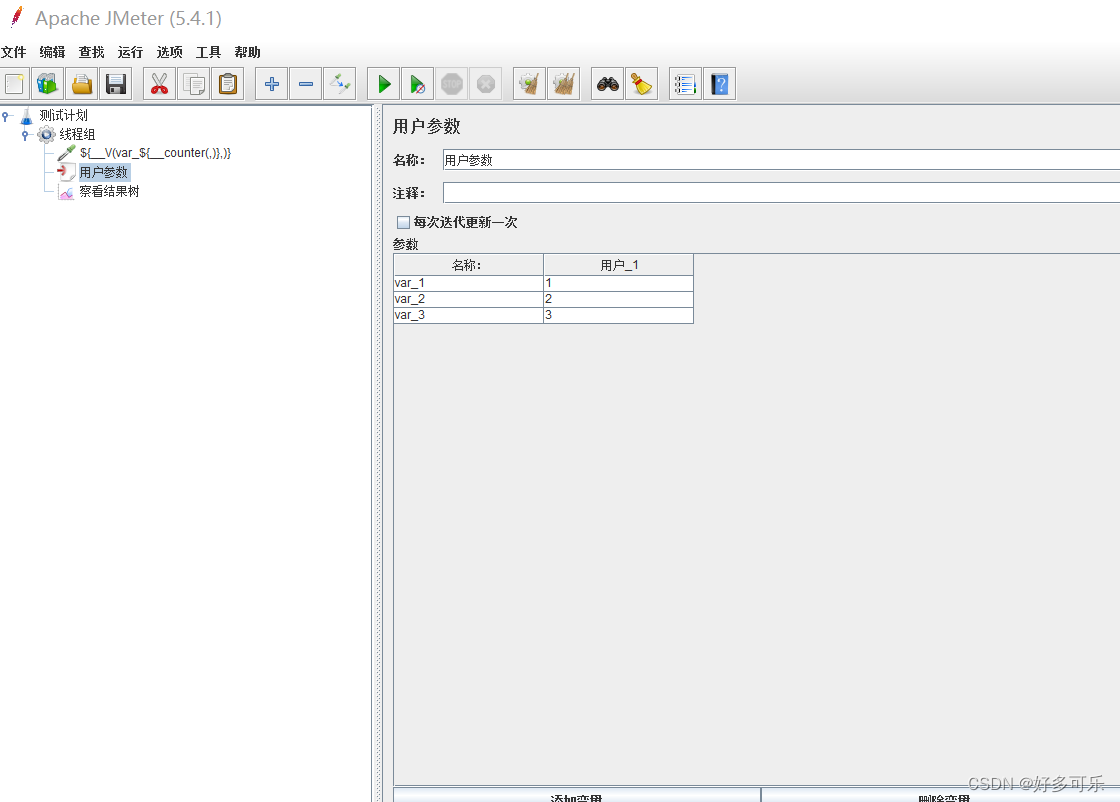Click the var_3 name cell

pyautogui.click(x=468, y=315)
